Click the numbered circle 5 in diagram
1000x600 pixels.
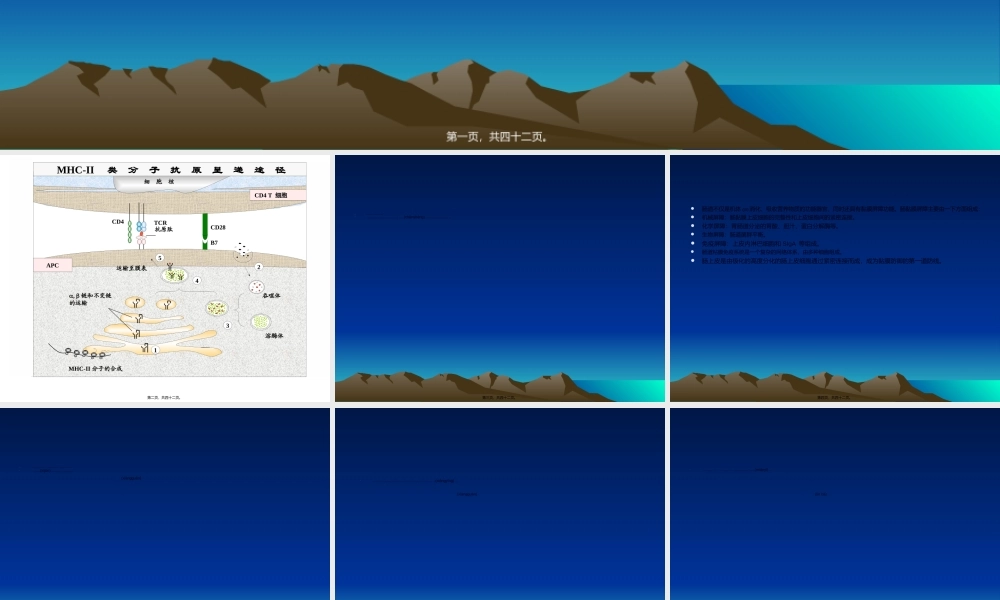point(159,258)
